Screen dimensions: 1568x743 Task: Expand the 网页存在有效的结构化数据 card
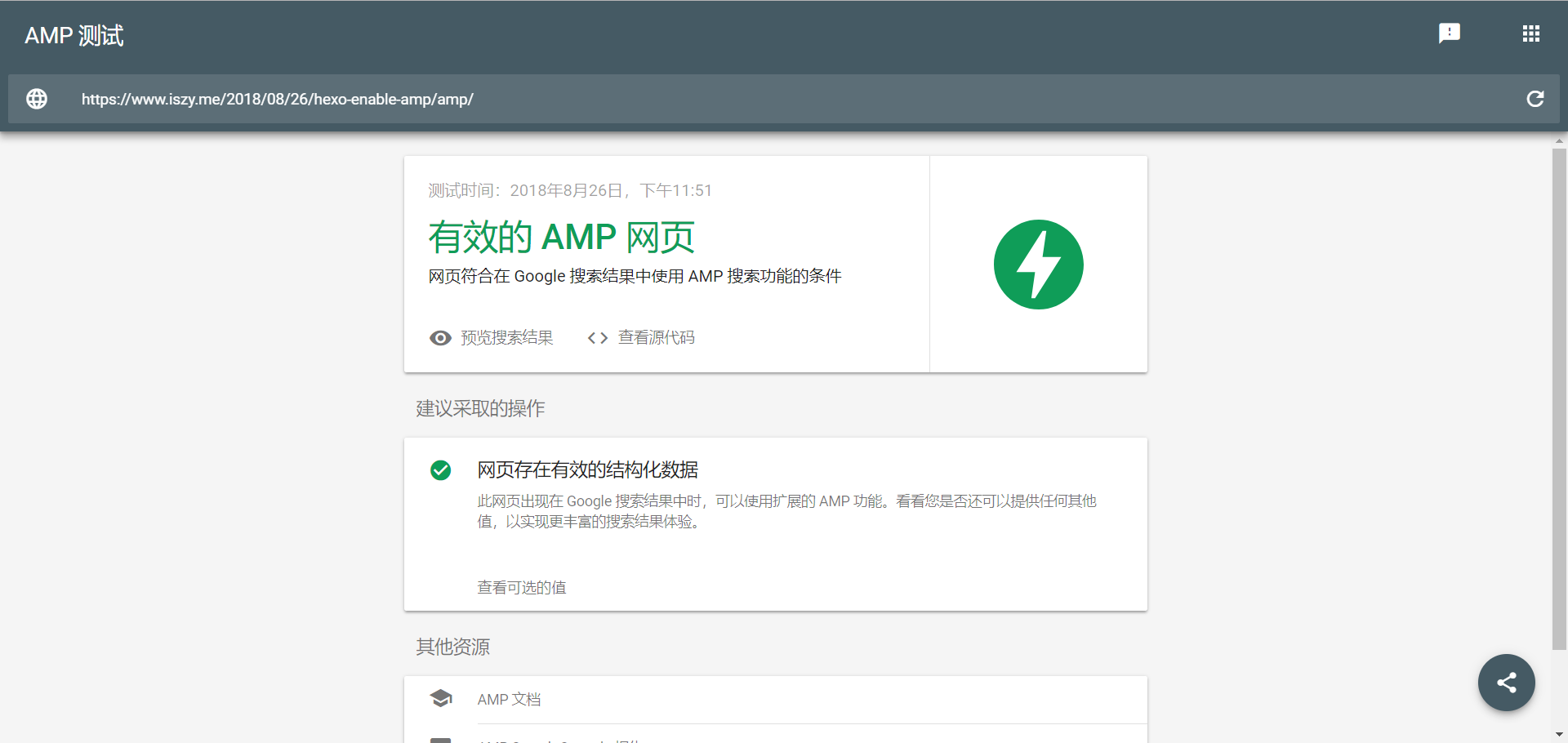[587, 470]
